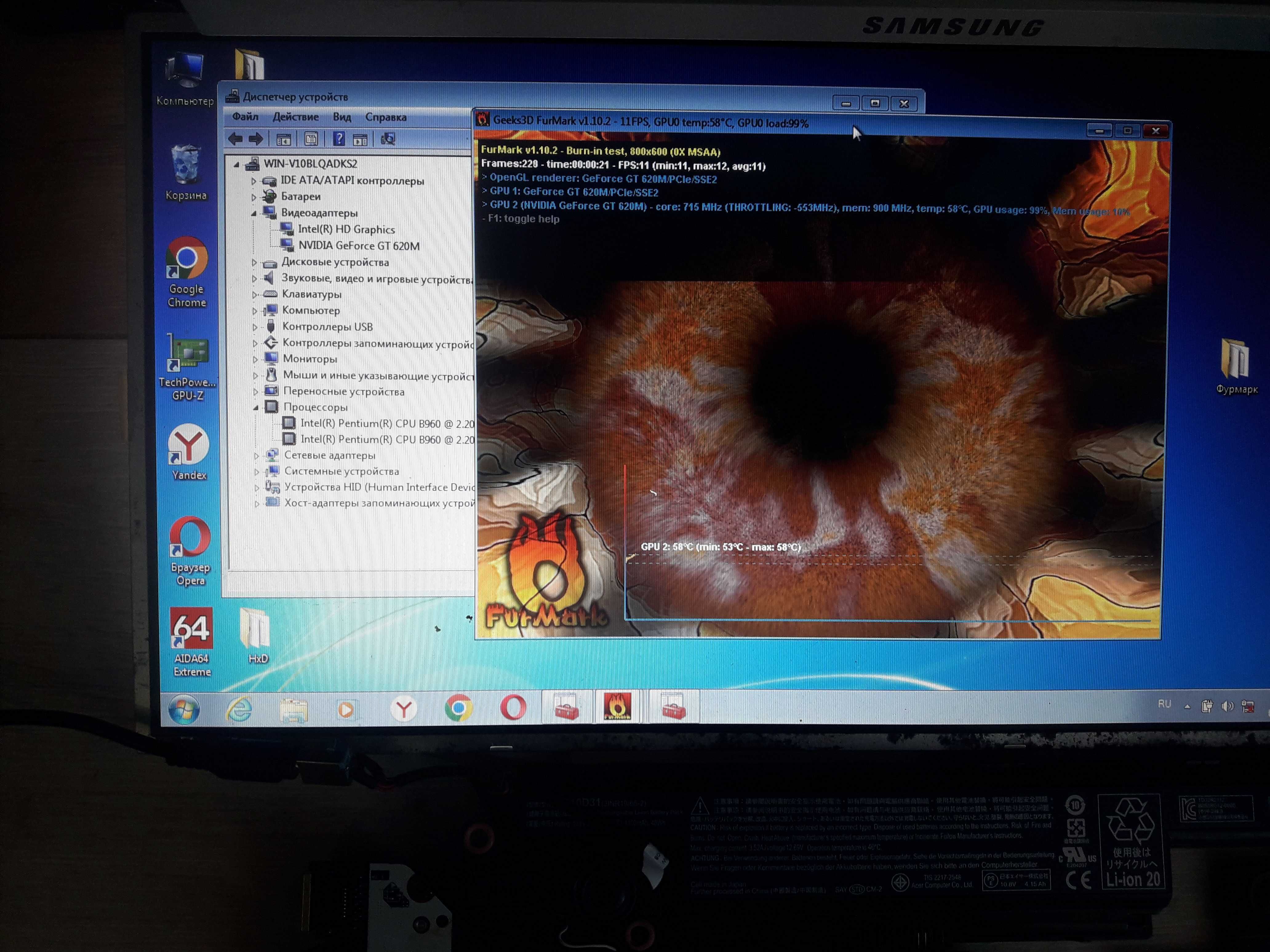Image resolution: width=1270 pixels, height=952 pixels.
Task: Expand the Дисковые устройства node
Action: pos(254,262)
